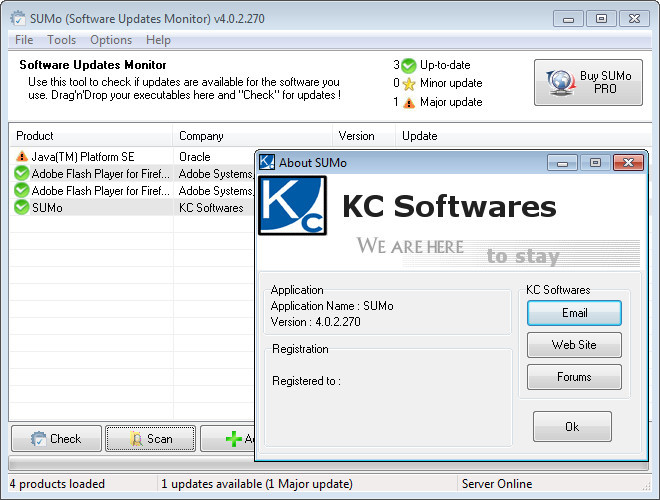
Task: Click the Buy SUMo PRO button
Action: coord(588,82)
